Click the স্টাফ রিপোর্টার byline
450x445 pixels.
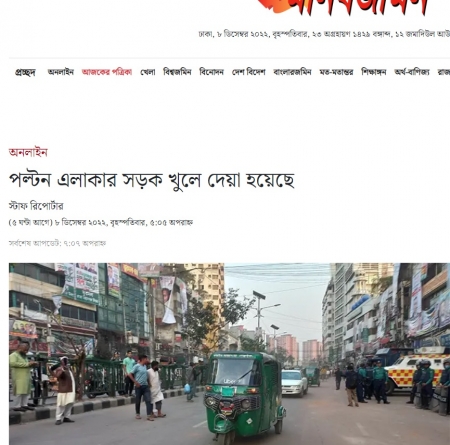(36, 206)
